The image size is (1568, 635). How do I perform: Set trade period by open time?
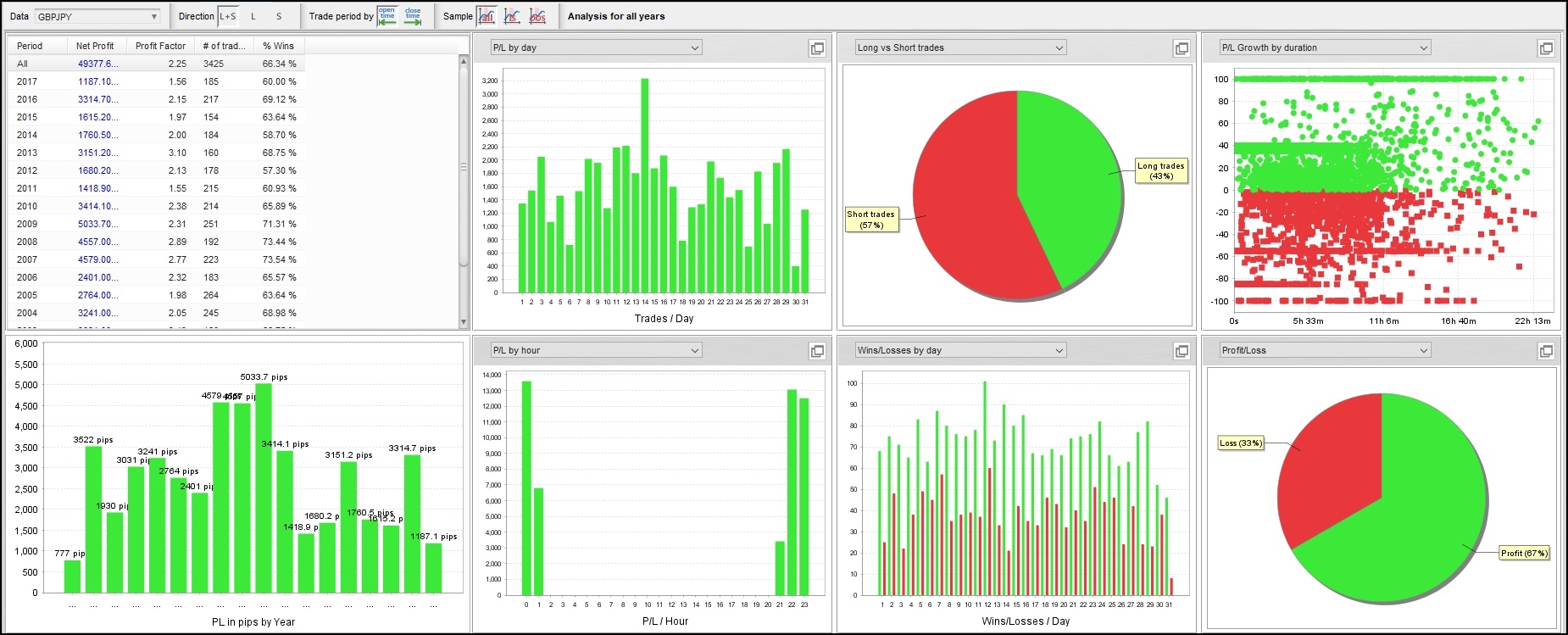tap(387, 16)
